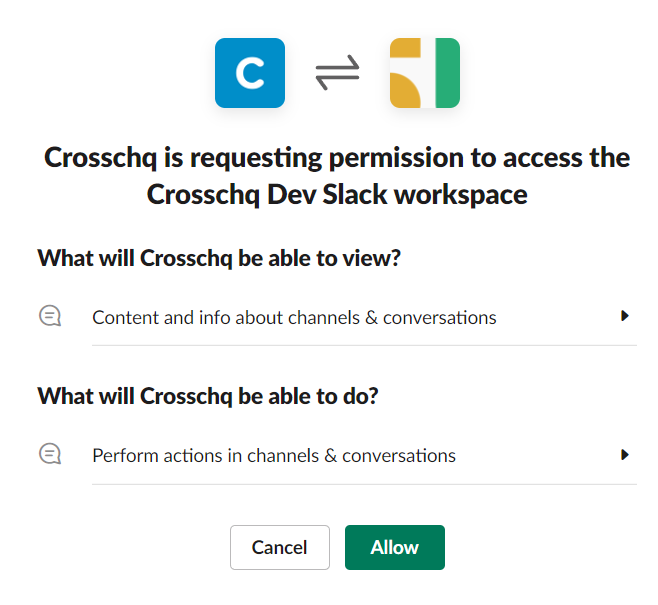This screenshot has width=658, height=605.
Task: Click the blue Crosschq app icon
Action: point(250,73)
